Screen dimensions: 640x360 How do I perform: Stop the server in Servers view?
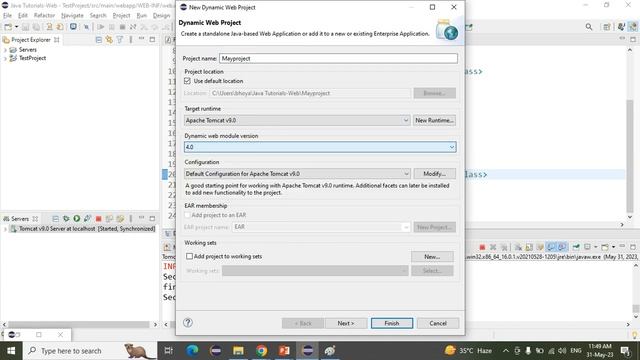98,218
